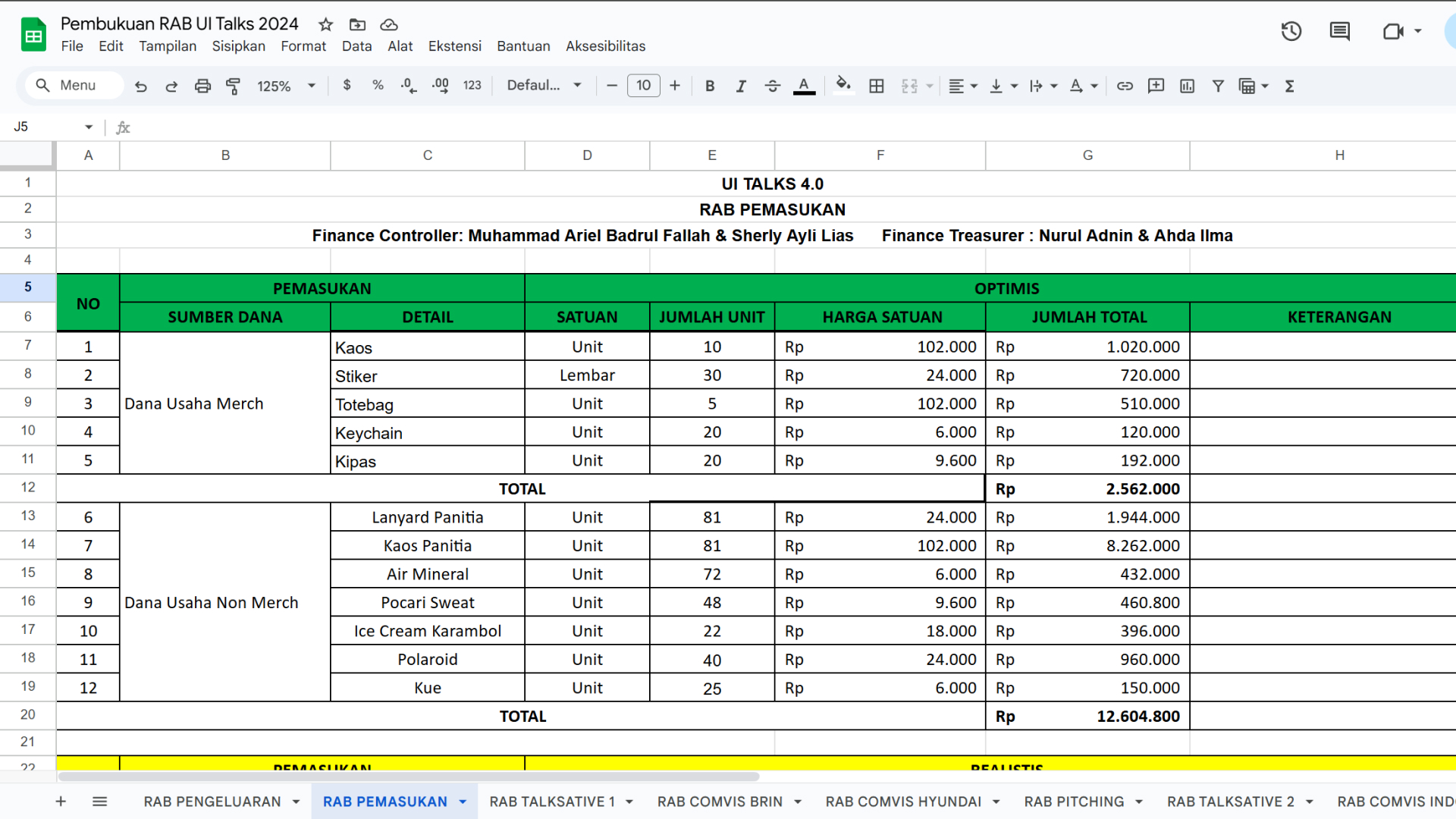
Task: Open Sisipkan menu
Action: coord(238,45)
